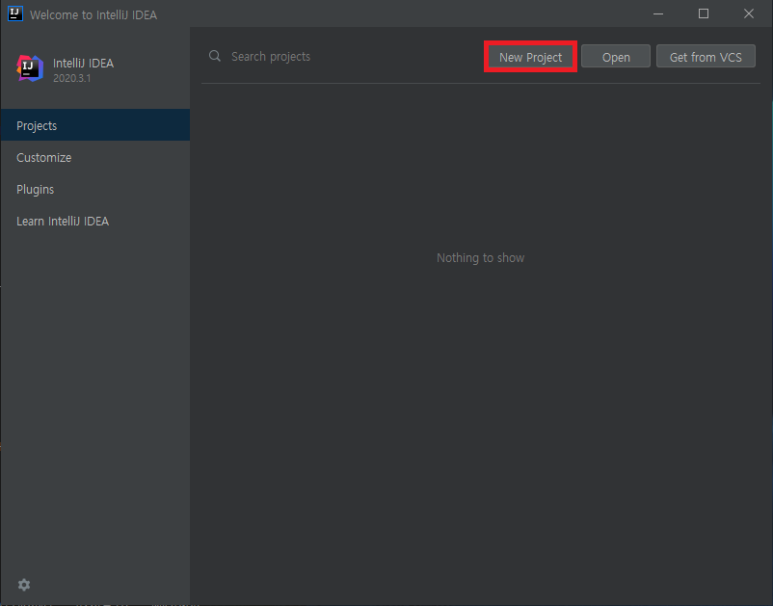Open Learn IntelliJ IDEA section

pyautogui.click(x=95, y=221)
